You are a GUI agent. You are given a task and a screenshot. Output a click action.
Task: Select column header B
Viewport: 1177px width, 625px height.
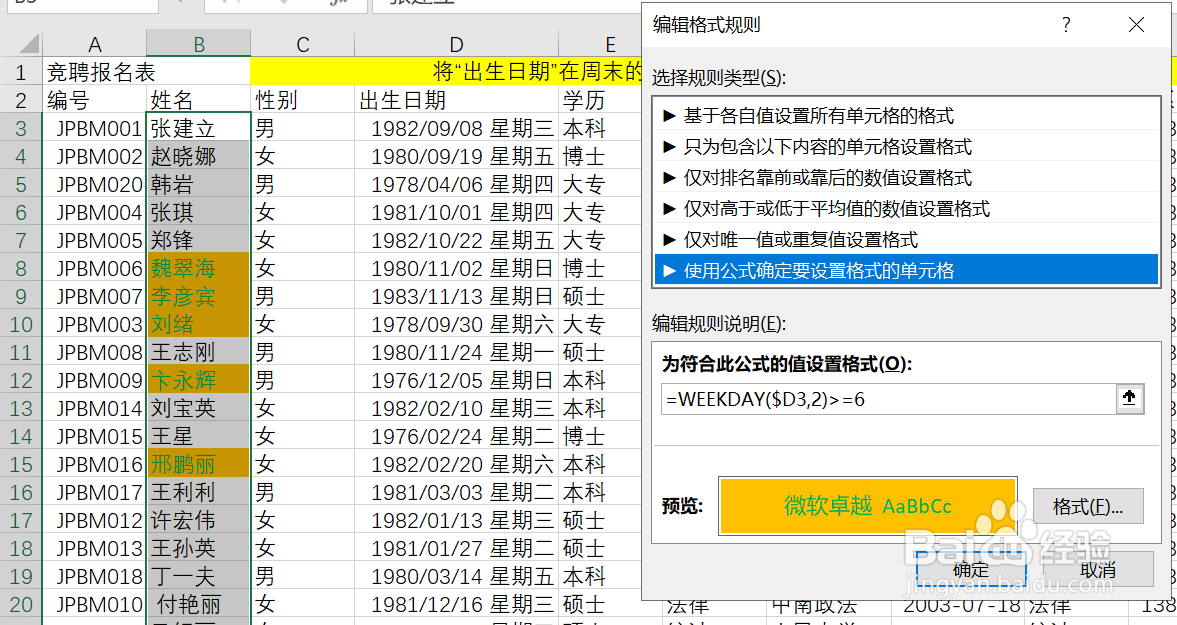tap(198, 43)
